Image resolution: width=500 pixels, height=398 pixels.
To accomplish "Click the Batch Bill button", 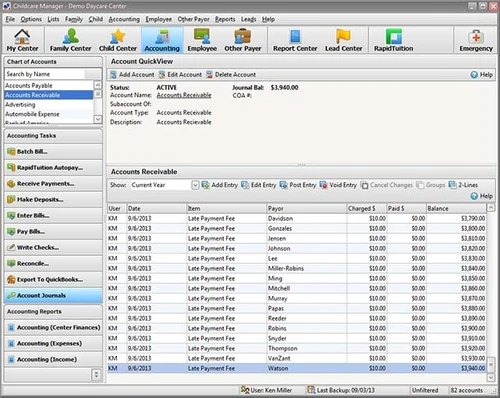I will (x=53, y=152).
